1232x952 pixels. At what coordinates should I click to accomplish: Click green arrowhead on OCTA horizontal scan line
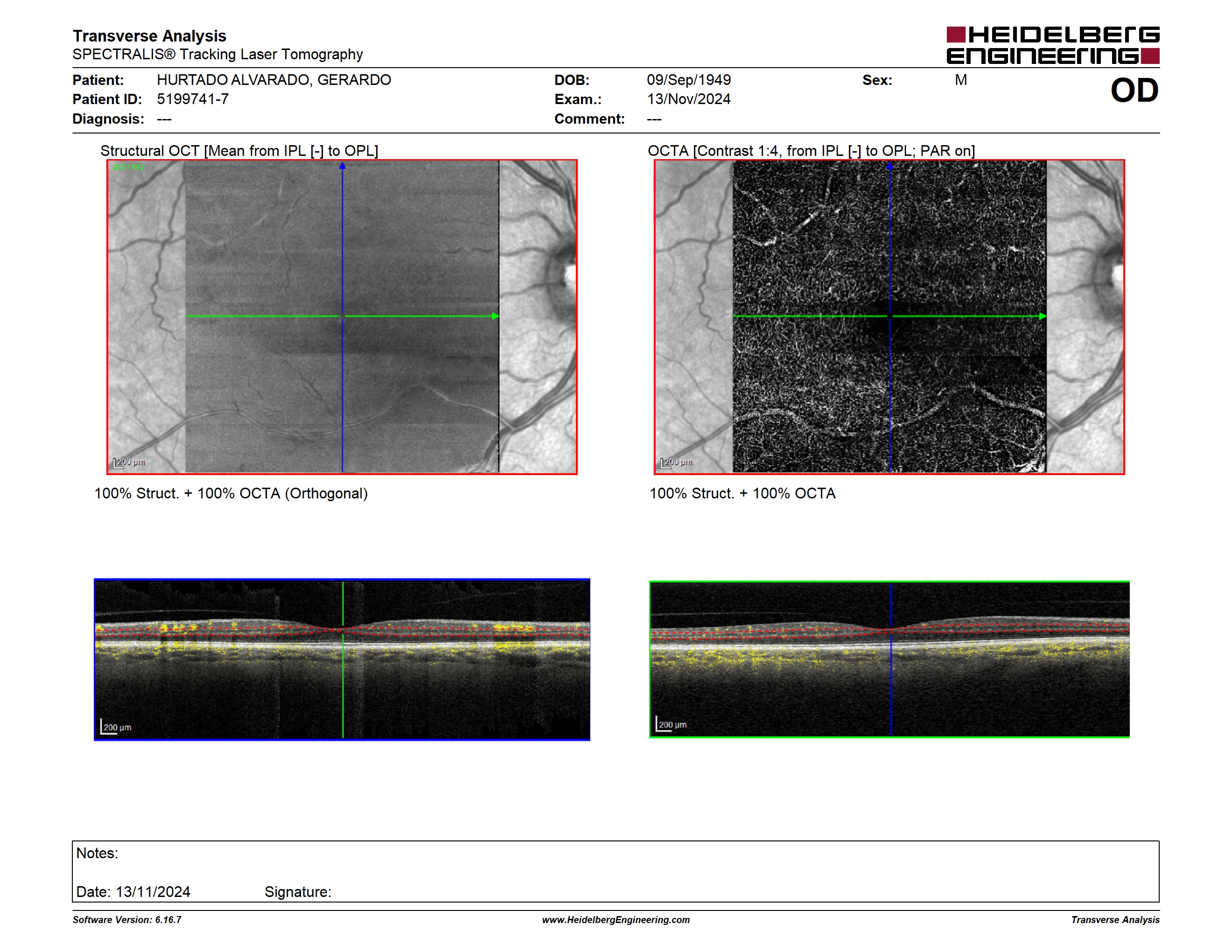click(1043, 316)
